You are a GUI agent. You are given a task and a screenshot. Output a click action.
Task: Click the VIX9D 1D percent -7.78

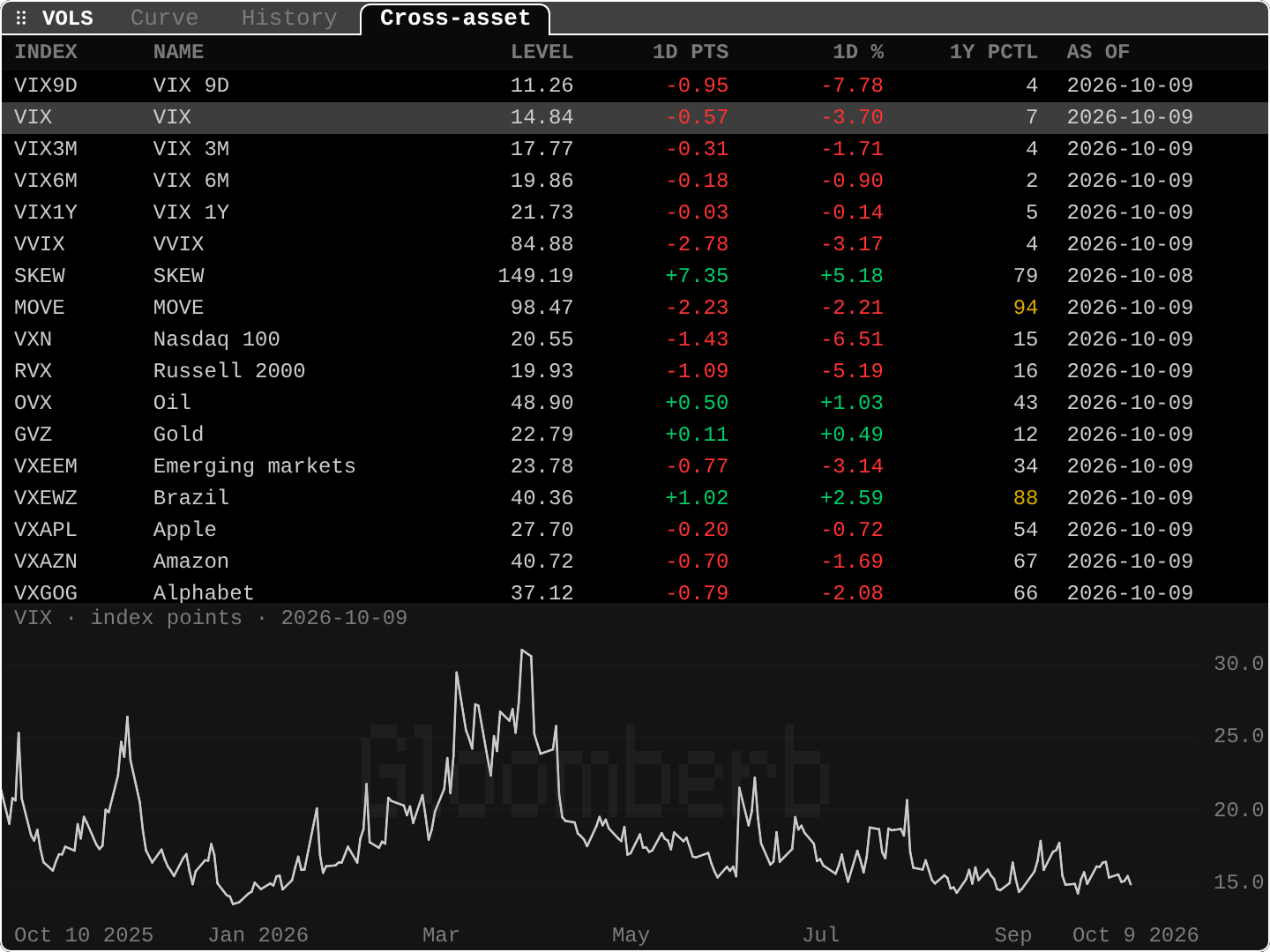coord(852,86)
